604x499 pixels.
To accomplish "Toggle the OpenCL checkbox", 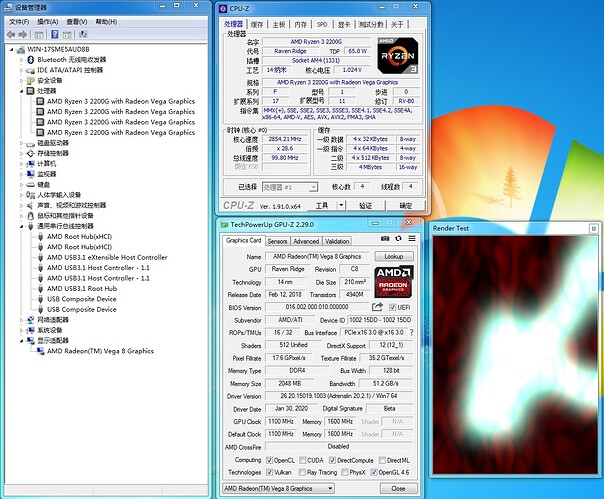I will (x=270, y=460).
